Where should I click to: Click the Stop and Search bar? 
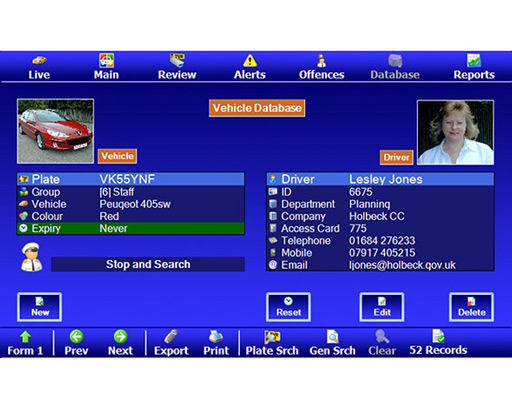[x=148, y=264]
